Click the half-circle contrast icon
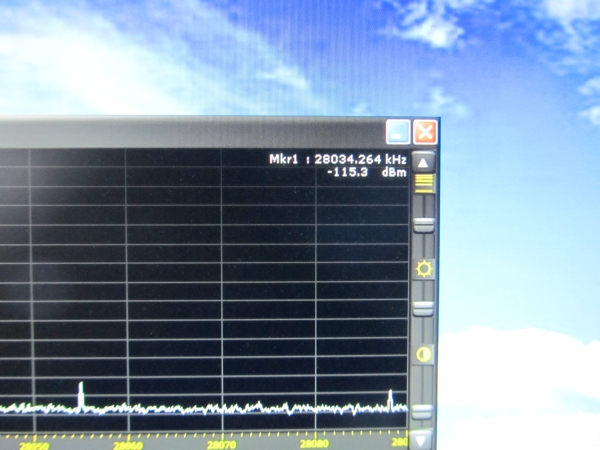The width and height of the screenshot is (600, 450). click(424, 354)
